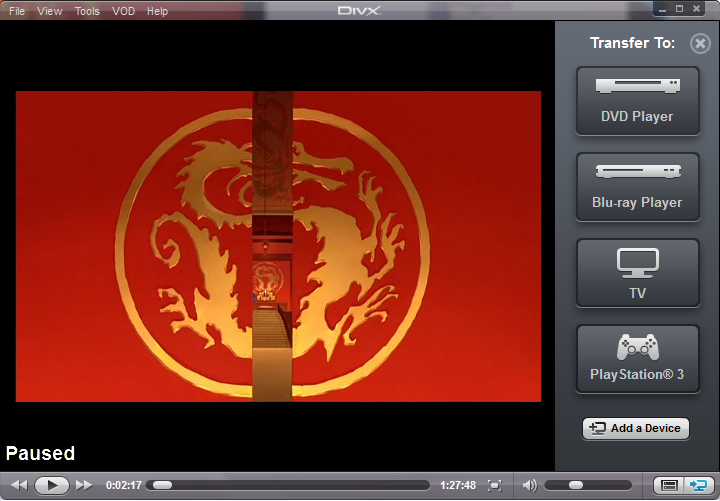Close the Transfer To panel
Viewport: 720px width, 501px height.
(x=700, y=44)
